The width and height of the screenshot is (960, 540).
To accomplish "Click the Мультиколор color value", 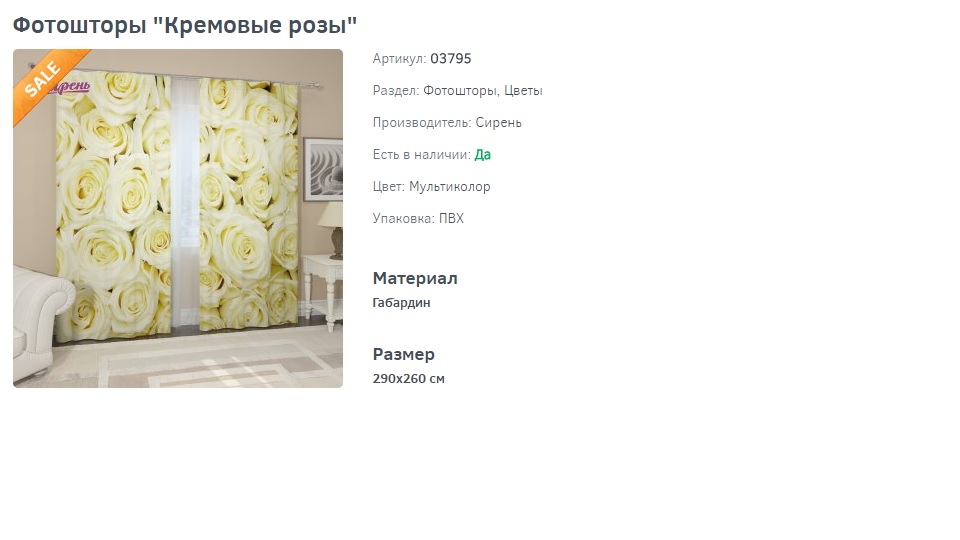I will click(x=449, y=187).
